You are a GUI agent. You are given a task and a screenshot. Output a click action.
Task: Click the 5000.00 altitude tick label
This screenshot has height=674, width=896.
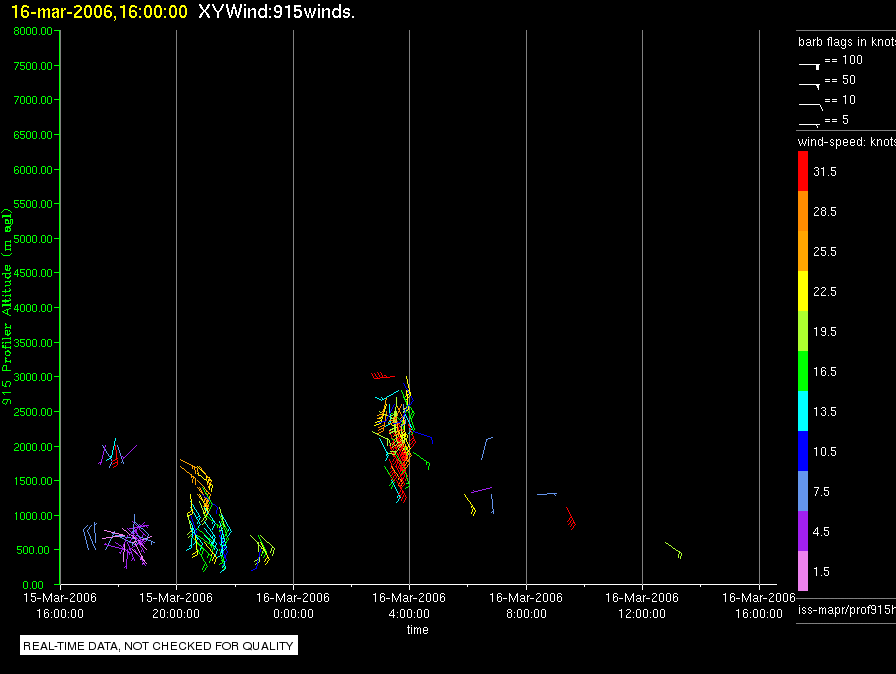pyautogui.click(x=33, y=239)
